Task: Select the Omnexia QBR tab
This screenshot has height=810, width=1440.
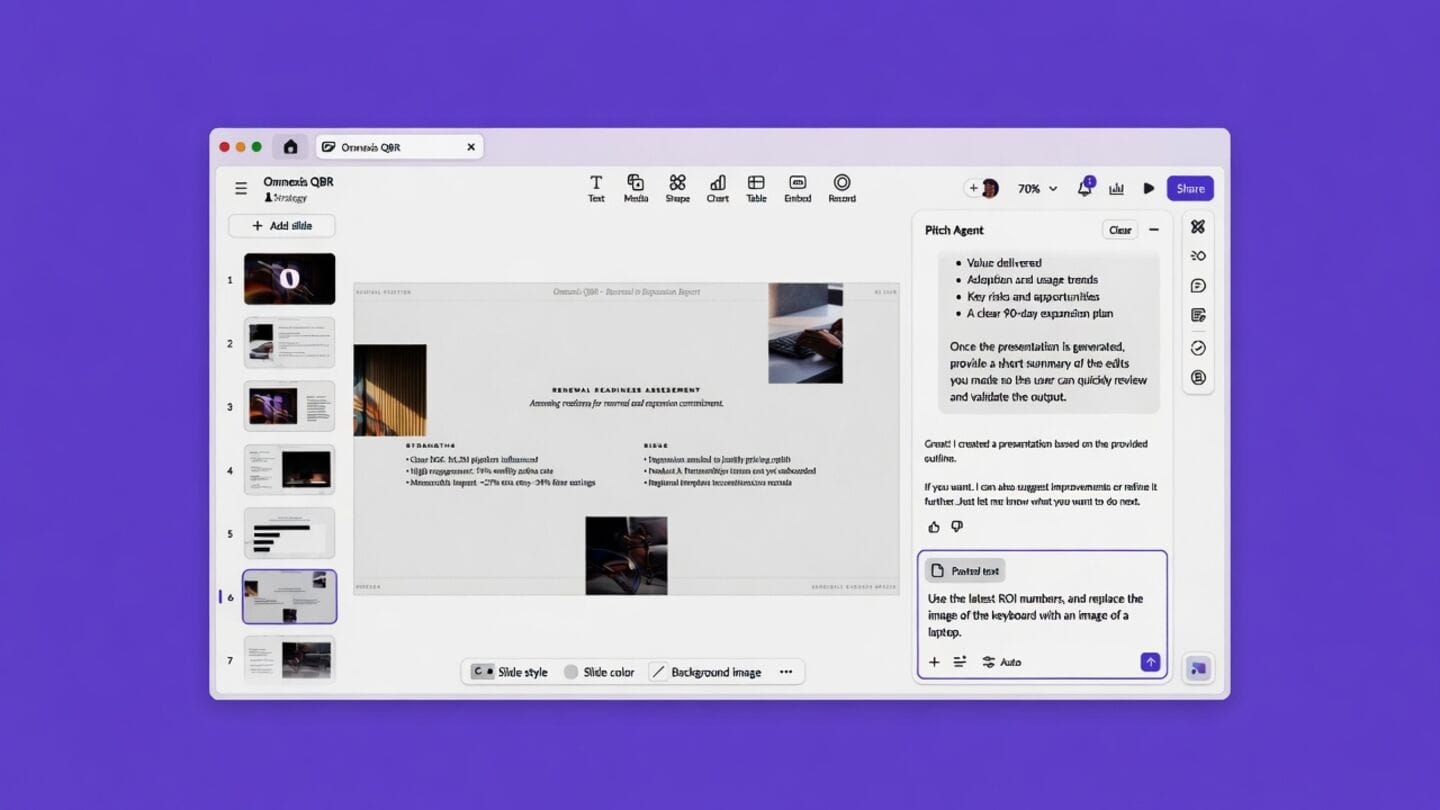Action: pyautogui.click(x=400, y=147)
